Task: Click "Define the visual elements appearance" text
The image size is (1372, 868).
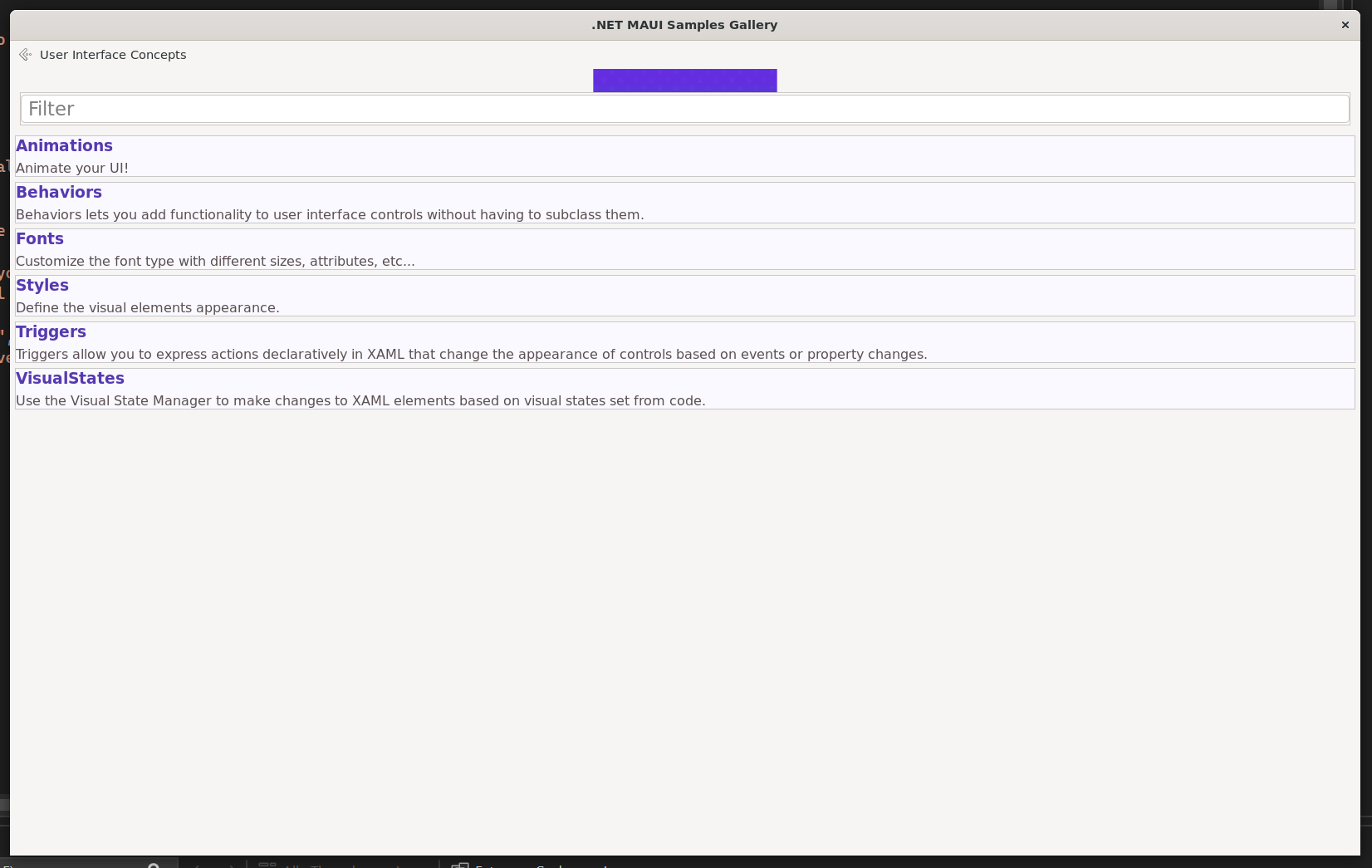Action: tap(148, 307)
